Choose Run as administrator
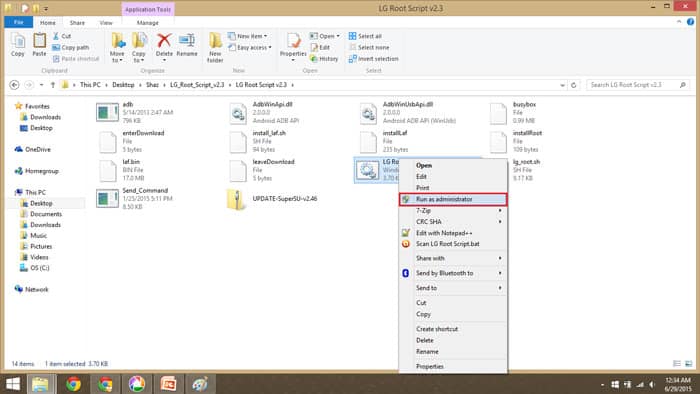The width and height of the screenshot is (700, 394). [x=453, y=199]
